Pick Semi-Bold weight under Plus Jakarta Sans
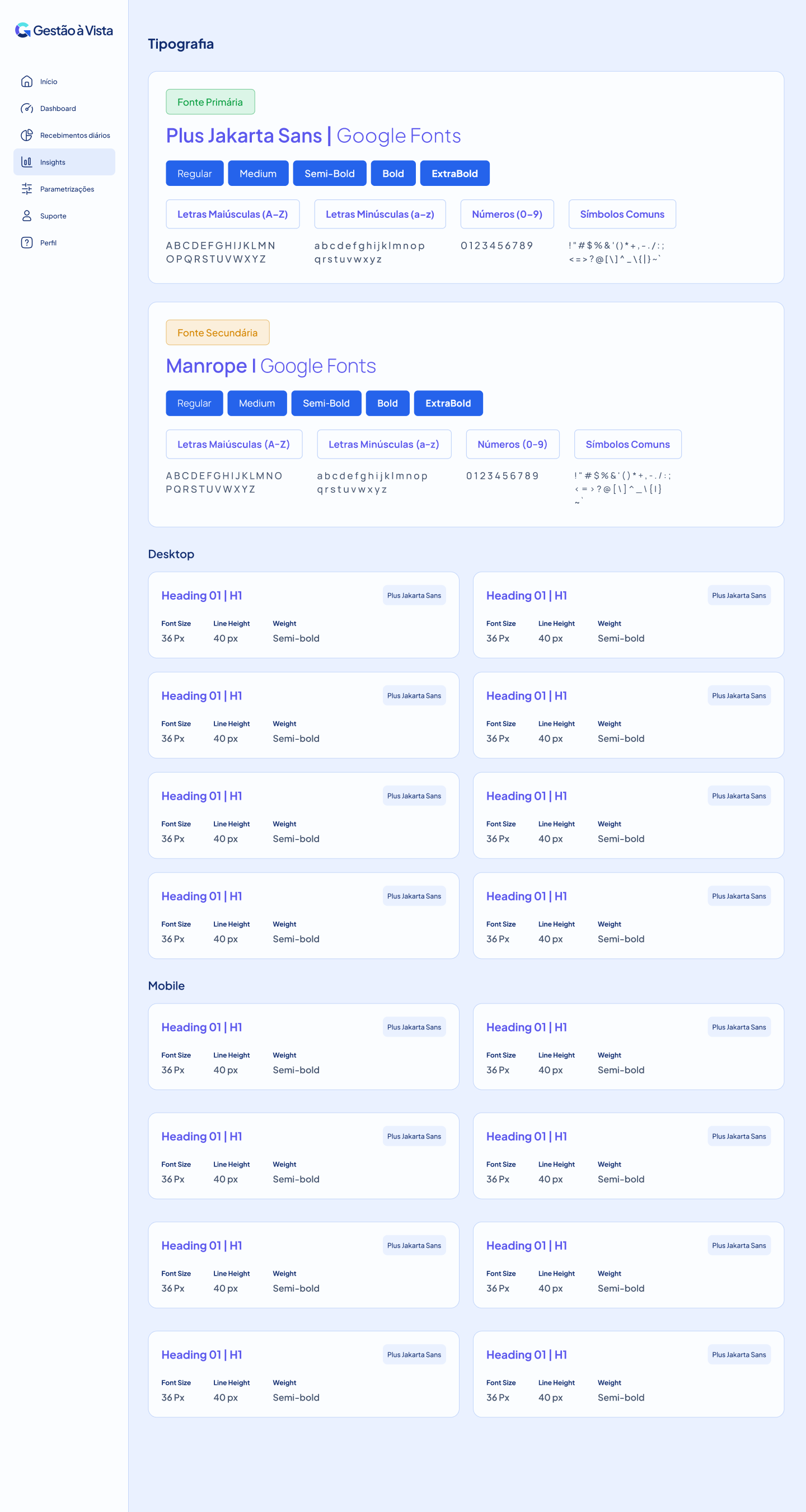Image resolution: width=806 pixels, height=1512 pixels. pyautogui.click(x=330, y=174)
